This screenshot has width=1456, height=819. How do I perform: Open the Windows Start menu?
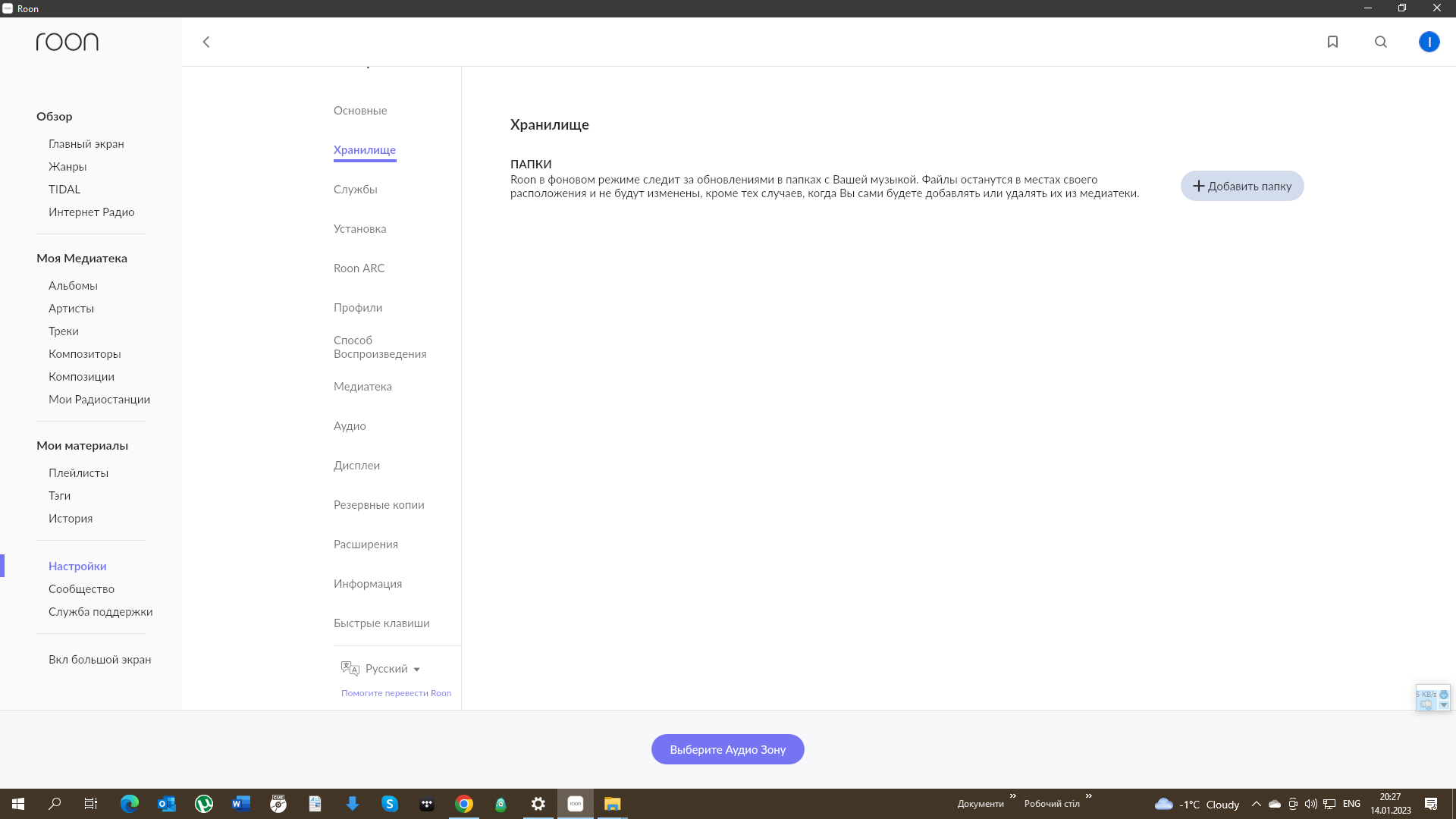tap(18, 804)
